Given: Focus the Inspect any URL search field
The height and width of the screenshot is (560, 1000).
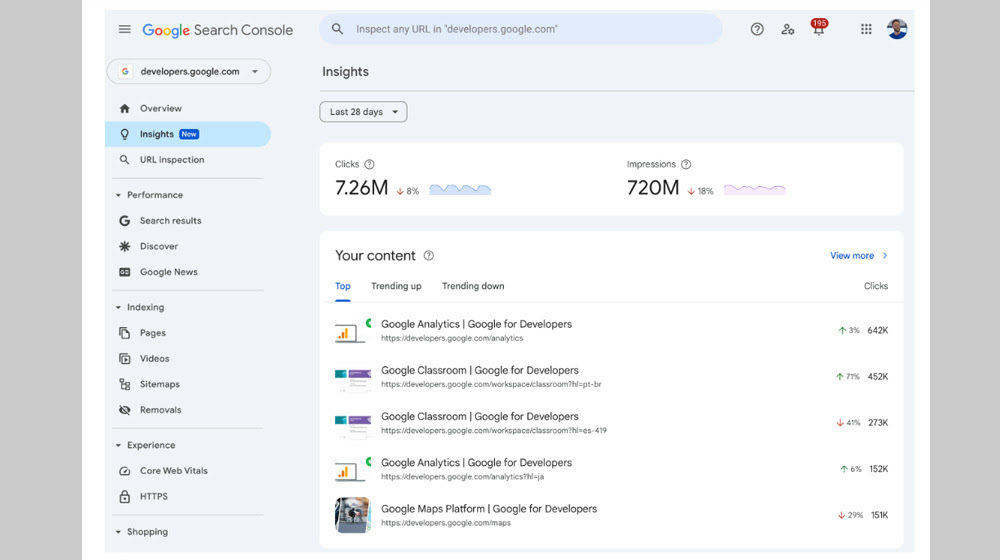Looking at the screenshot, I should 520,29.
